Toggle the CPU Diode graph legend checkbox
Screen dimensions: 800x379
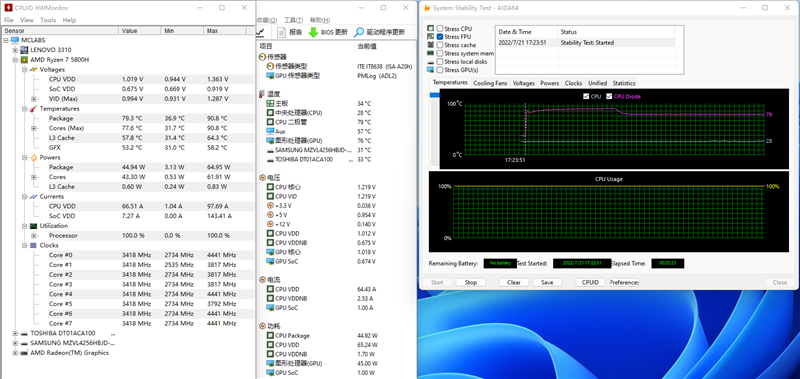coord(609,96)
